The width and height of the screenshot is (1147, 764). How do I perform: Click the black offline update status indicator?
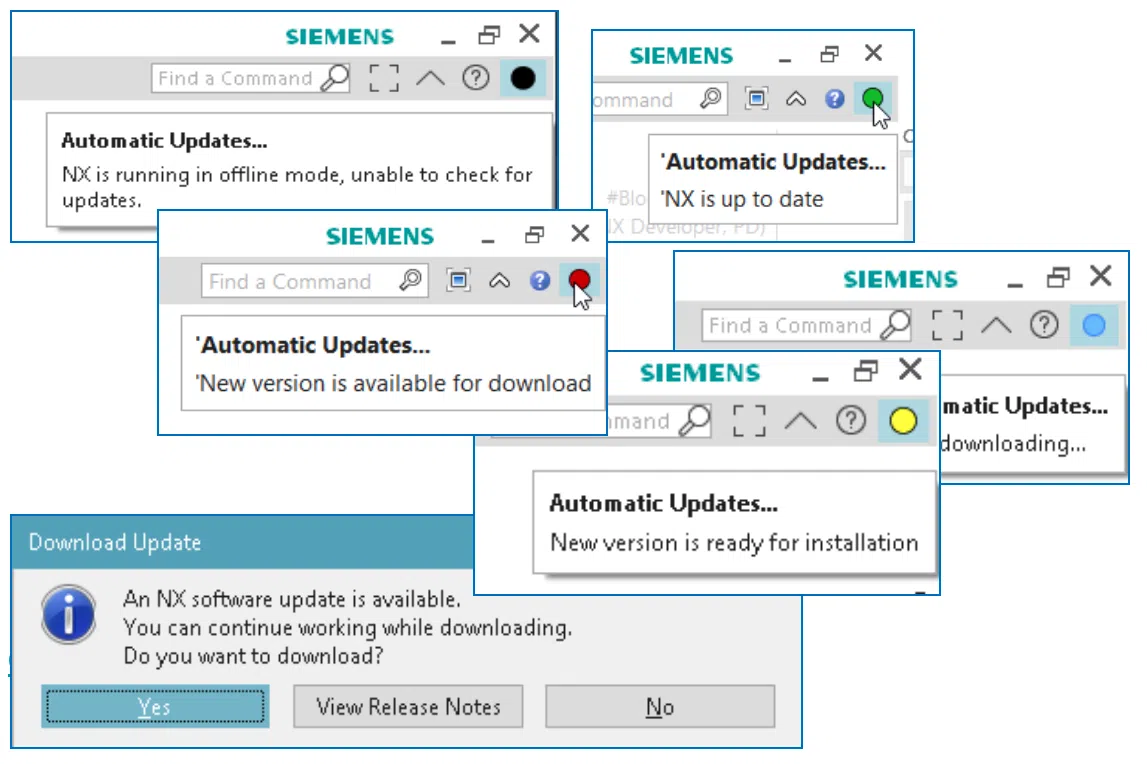pyautogui.click(x=522, y=78)
